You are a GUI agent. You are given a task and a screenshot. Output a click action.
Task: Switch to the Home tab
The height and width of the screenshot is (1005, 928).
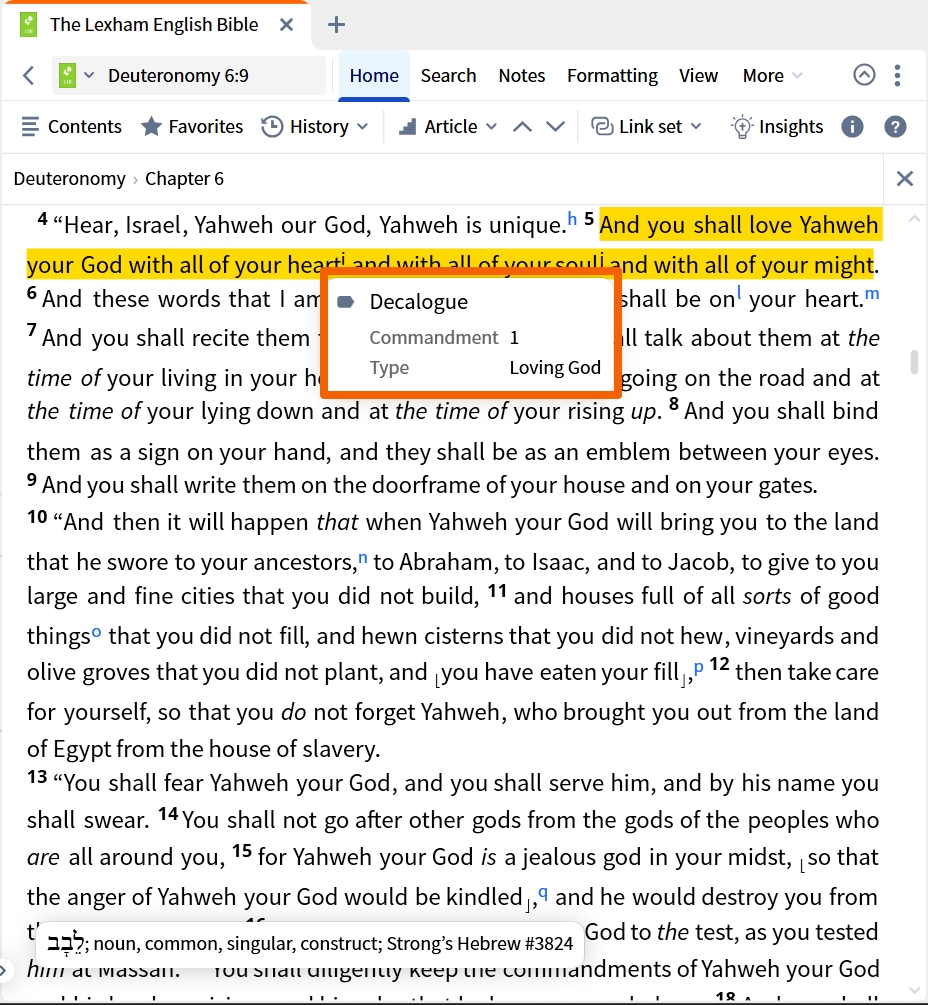coord(374,76)
